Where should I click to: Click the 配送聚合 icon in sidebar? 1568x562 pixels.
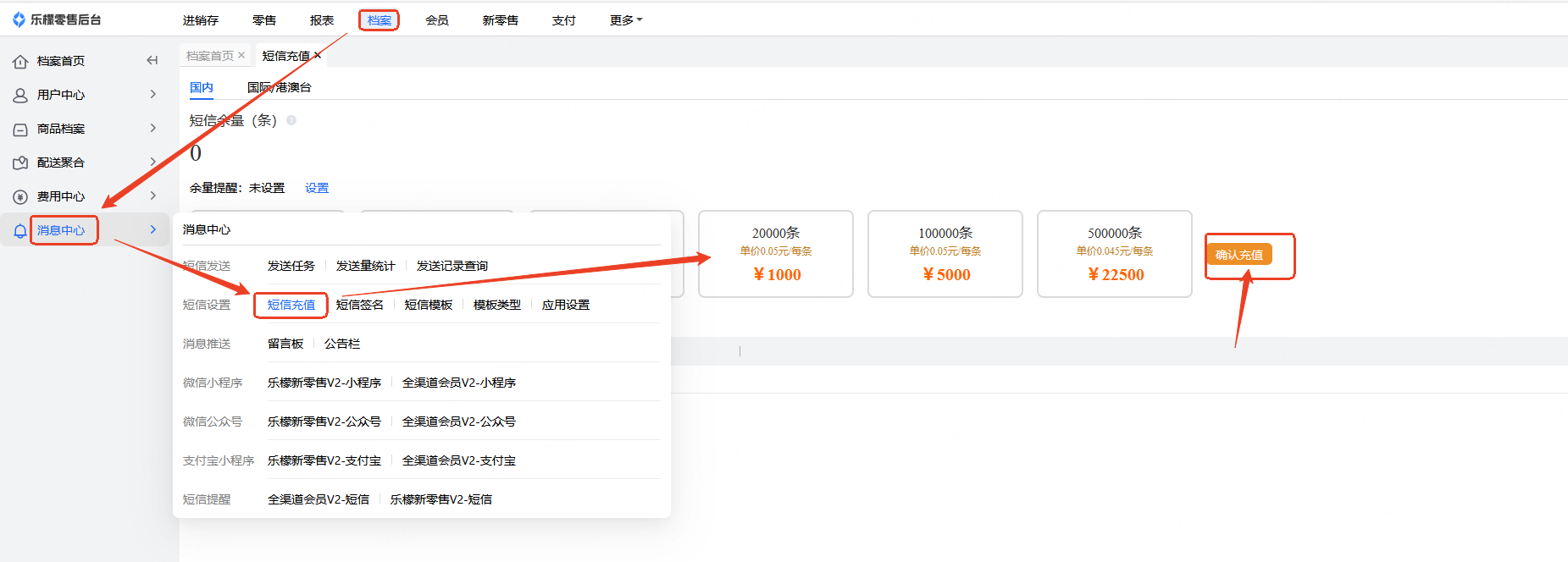tap(20, 163)
